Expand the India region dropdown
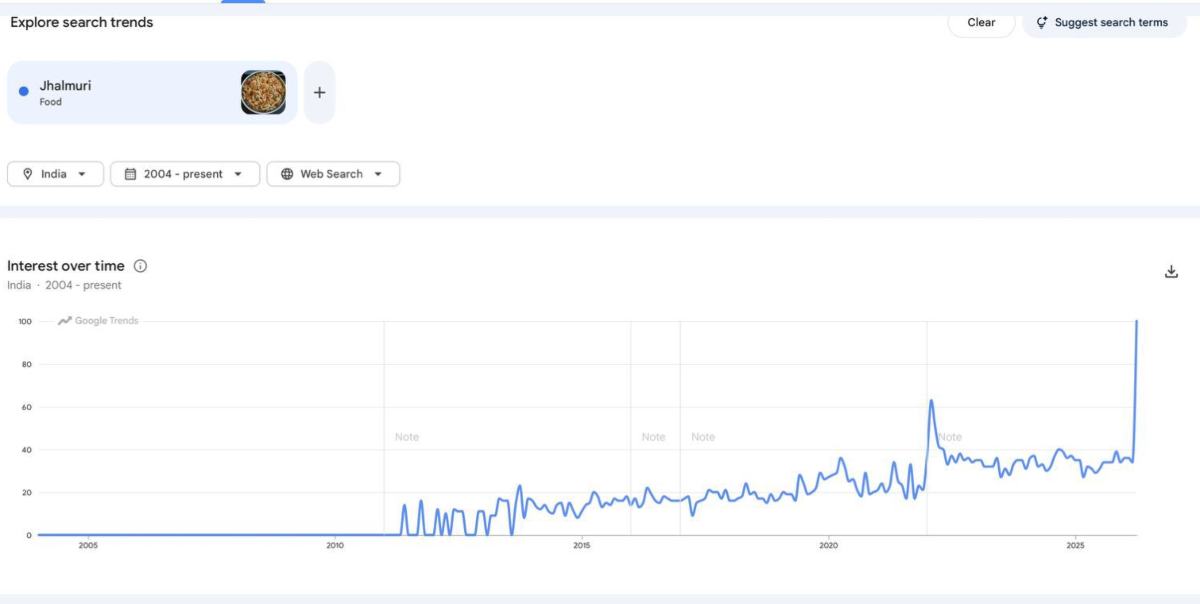1200x604 pixels. pyautogui.click(x=82, y=174)
